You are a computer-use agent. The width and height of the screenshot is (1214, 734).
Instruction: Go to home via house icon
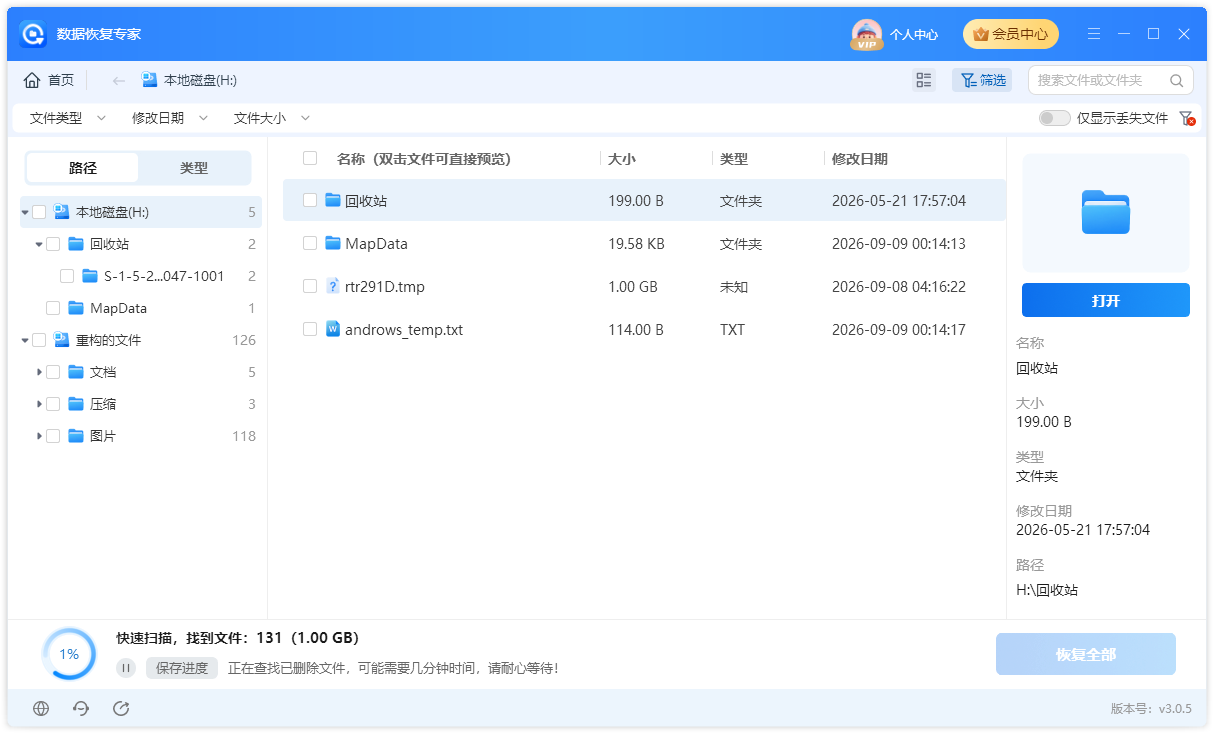32,80
